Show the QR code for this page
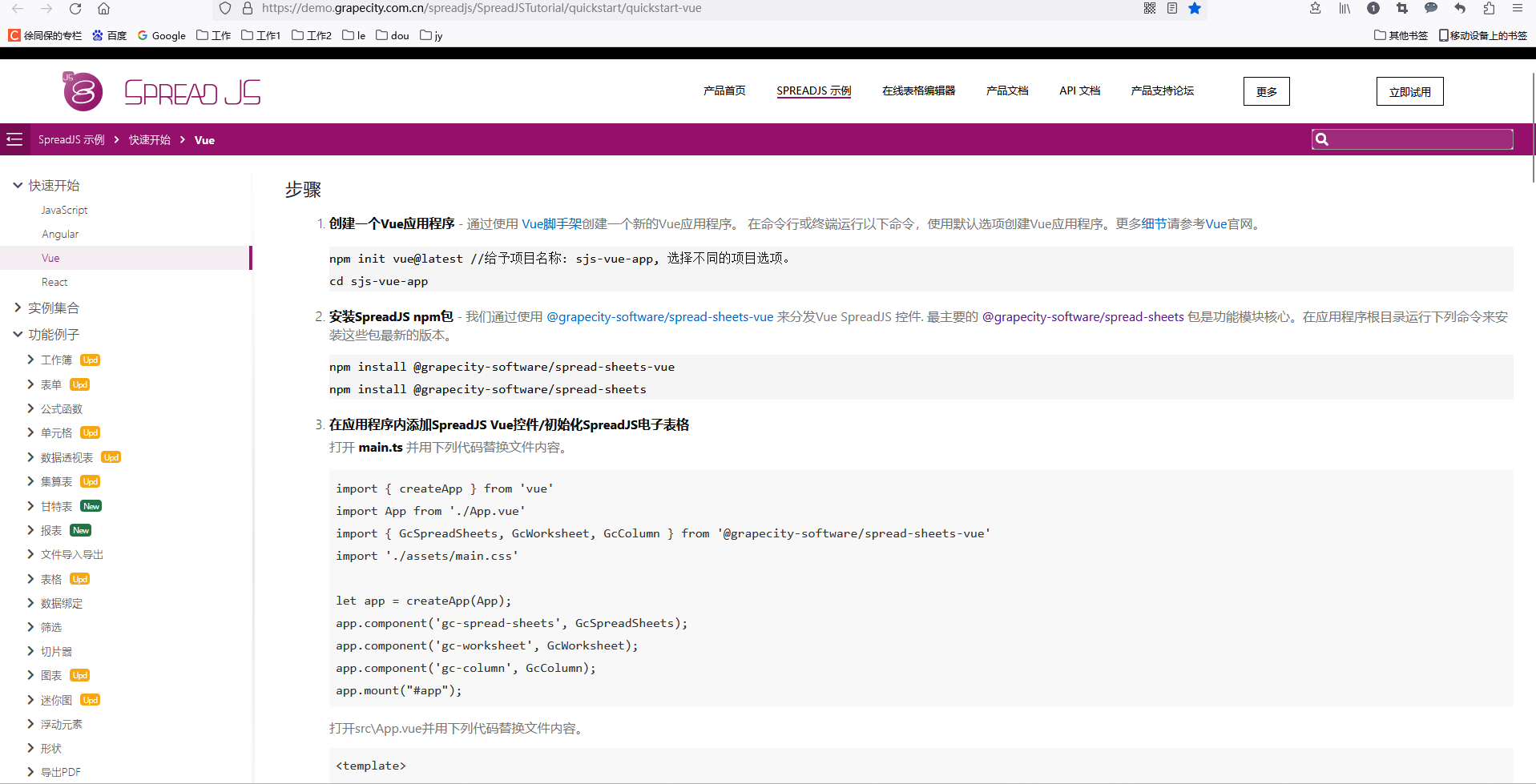This screenshot has height=784, width=1536. pos(1150,8)
